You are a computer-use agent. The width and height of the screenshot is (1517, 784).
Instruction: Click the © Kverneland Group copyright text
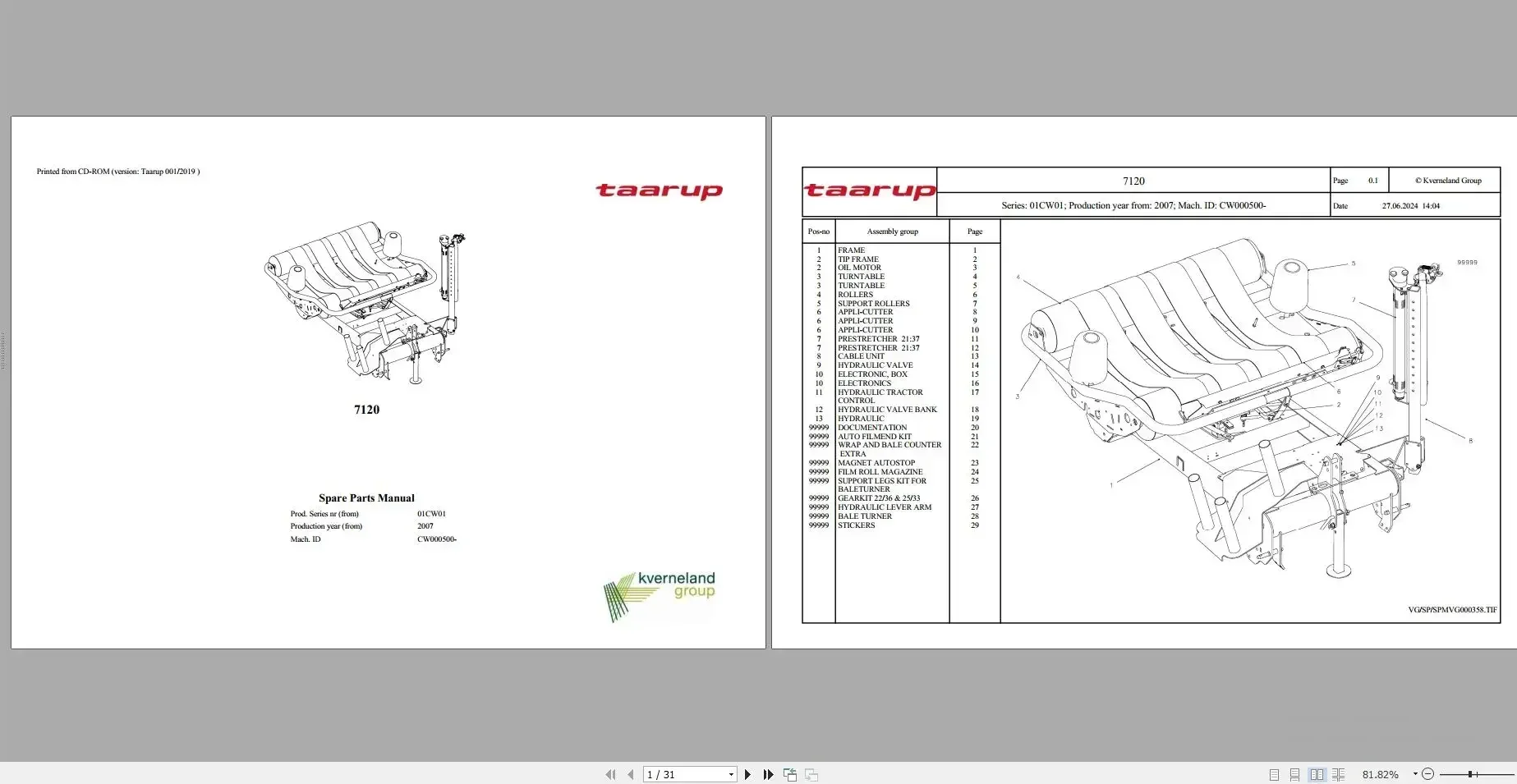point(1448,181)
